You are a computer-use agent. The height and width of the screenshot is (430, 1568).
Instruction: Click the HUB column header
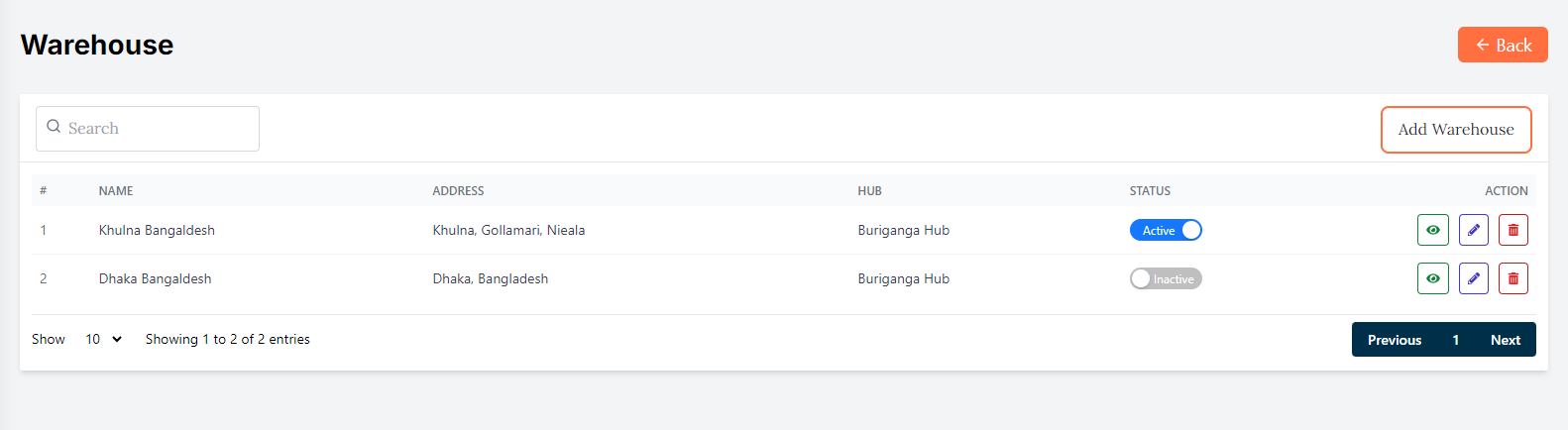pos(869,191)
